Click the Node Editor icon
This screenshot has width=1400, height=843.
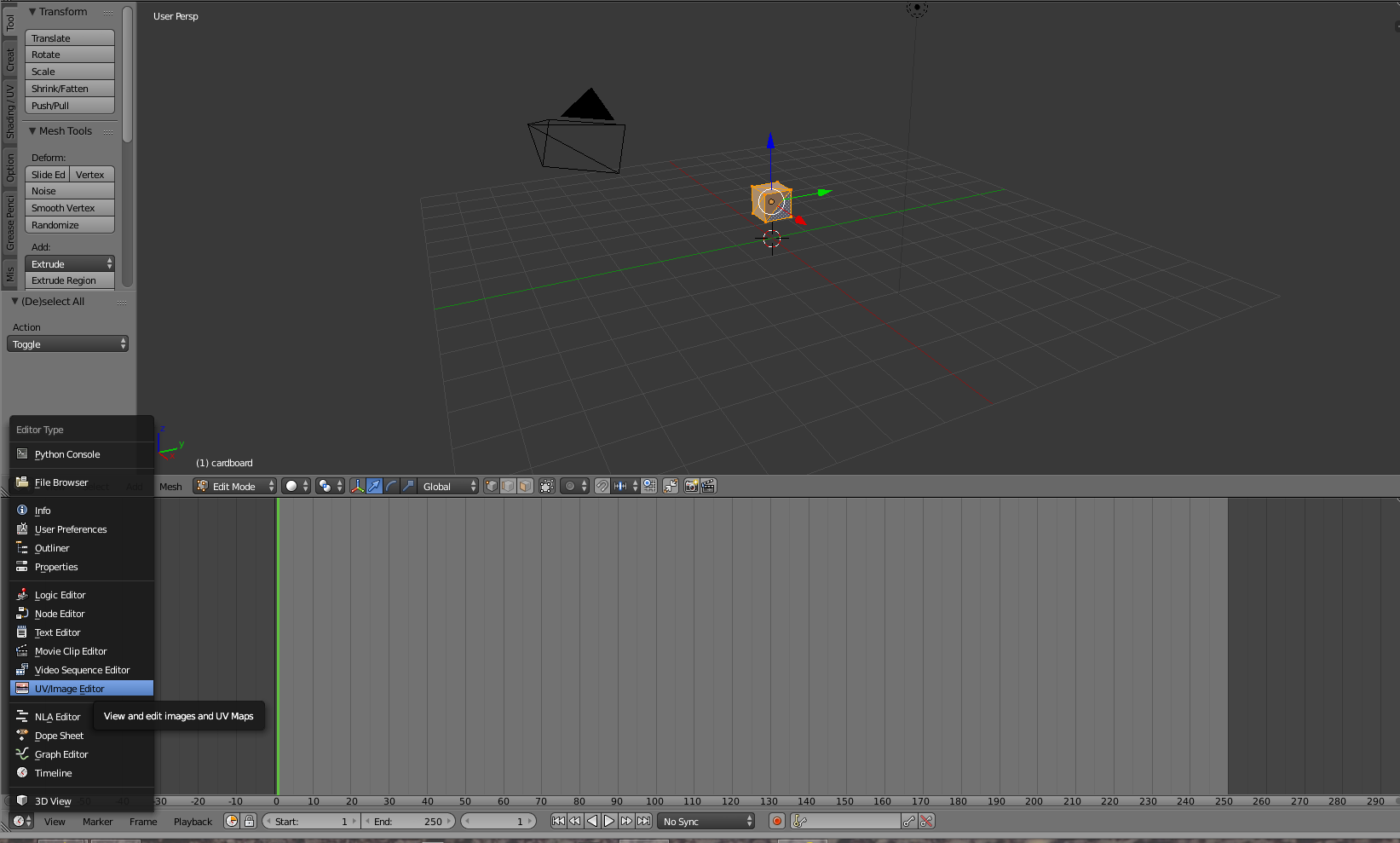pos(22,614)
